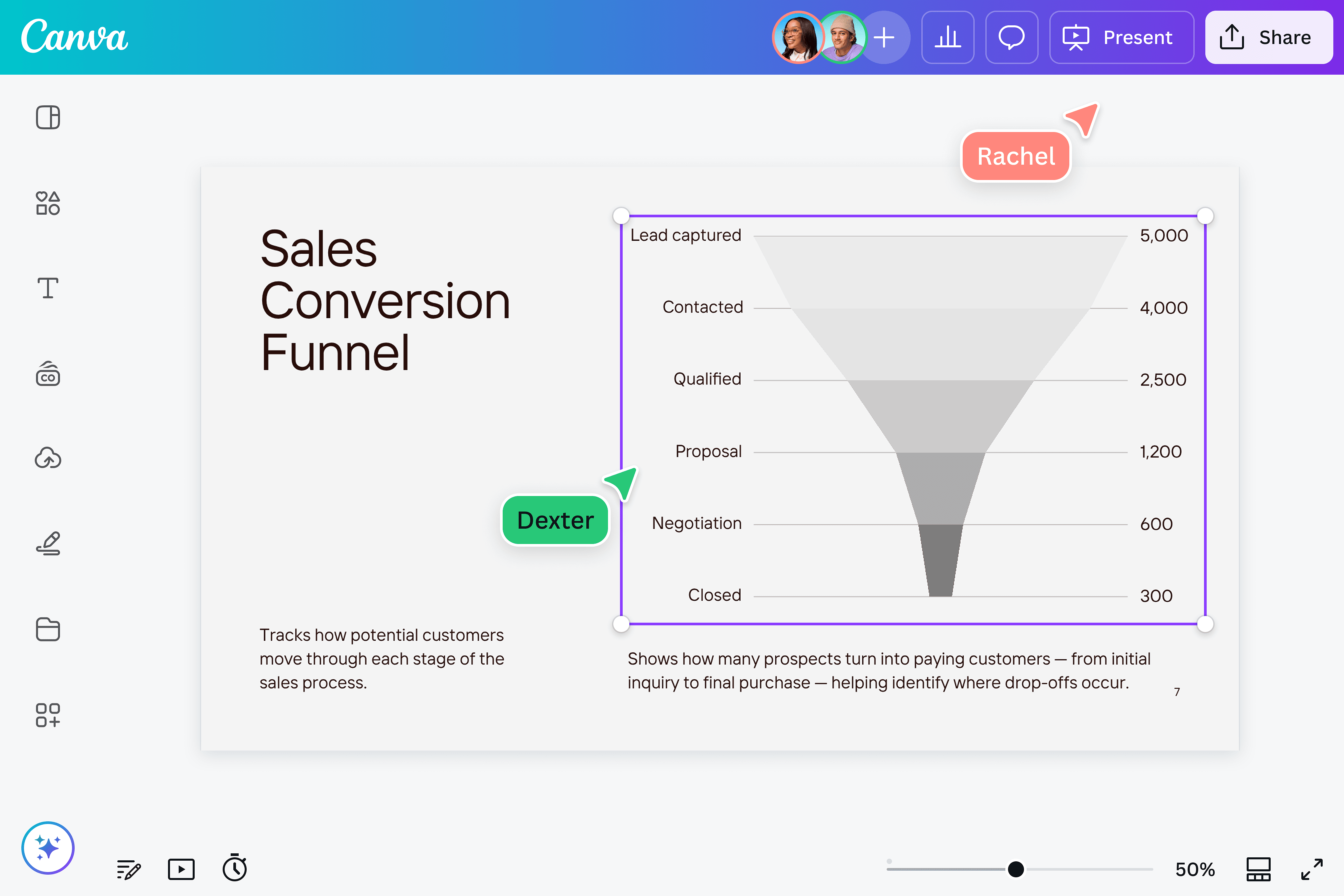
Task: Open the comments panel
Action: coord(1011,37)
